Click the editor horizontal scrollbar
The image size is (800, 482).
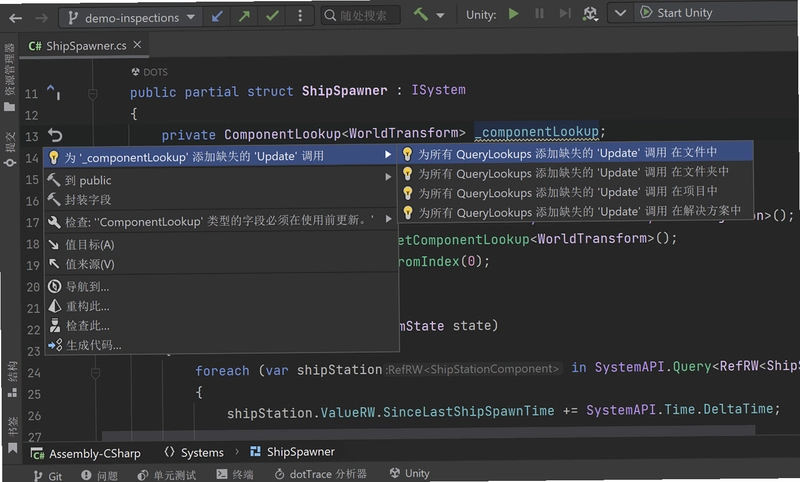pyautogui.click(x=429, y=433)
